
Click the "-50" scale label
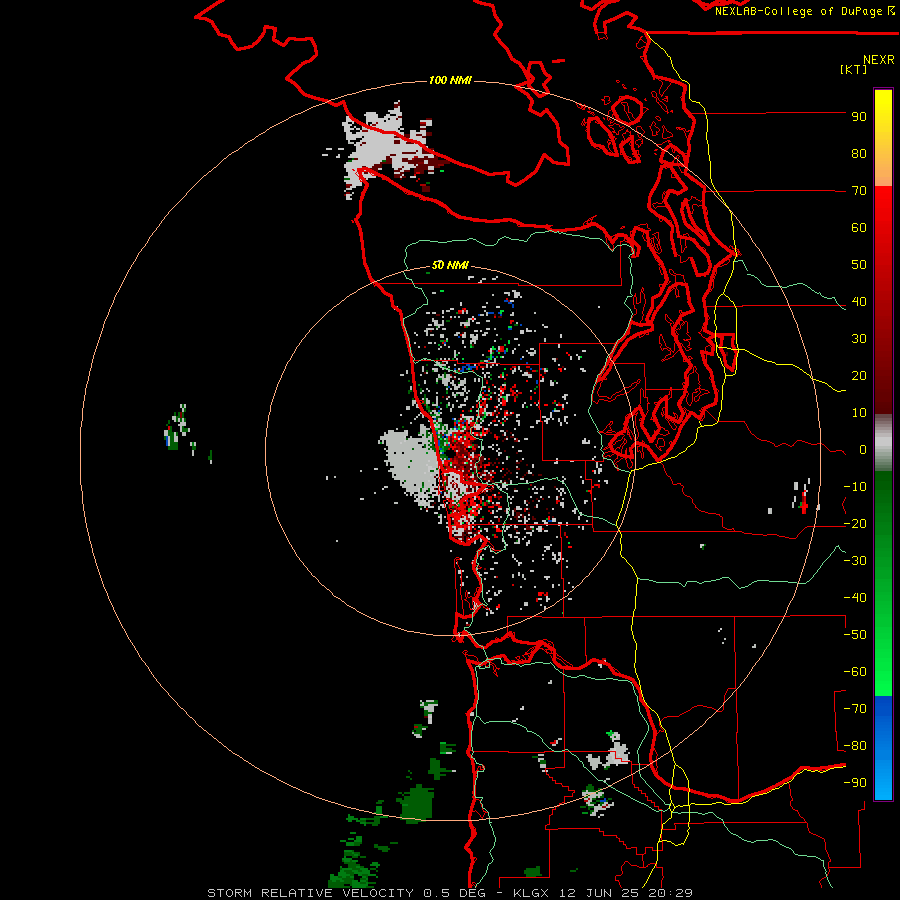click(855, 635)
